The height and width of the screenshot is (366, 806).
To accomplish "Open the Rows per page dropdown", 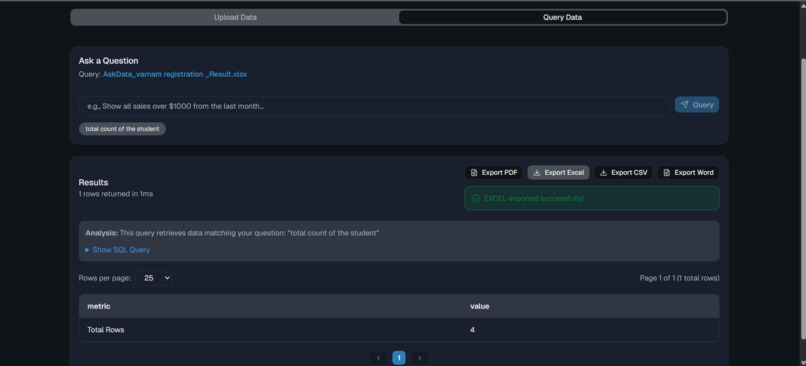I will click(154, 278).
